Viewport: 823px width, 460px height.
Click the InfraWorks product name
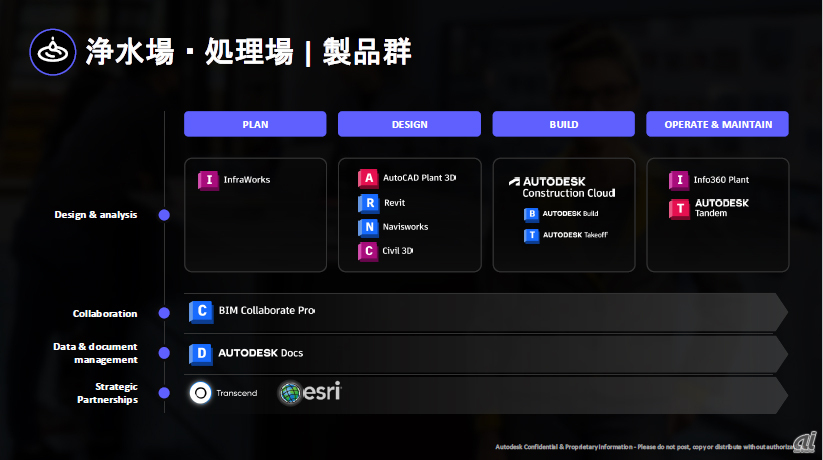(247, 180)
